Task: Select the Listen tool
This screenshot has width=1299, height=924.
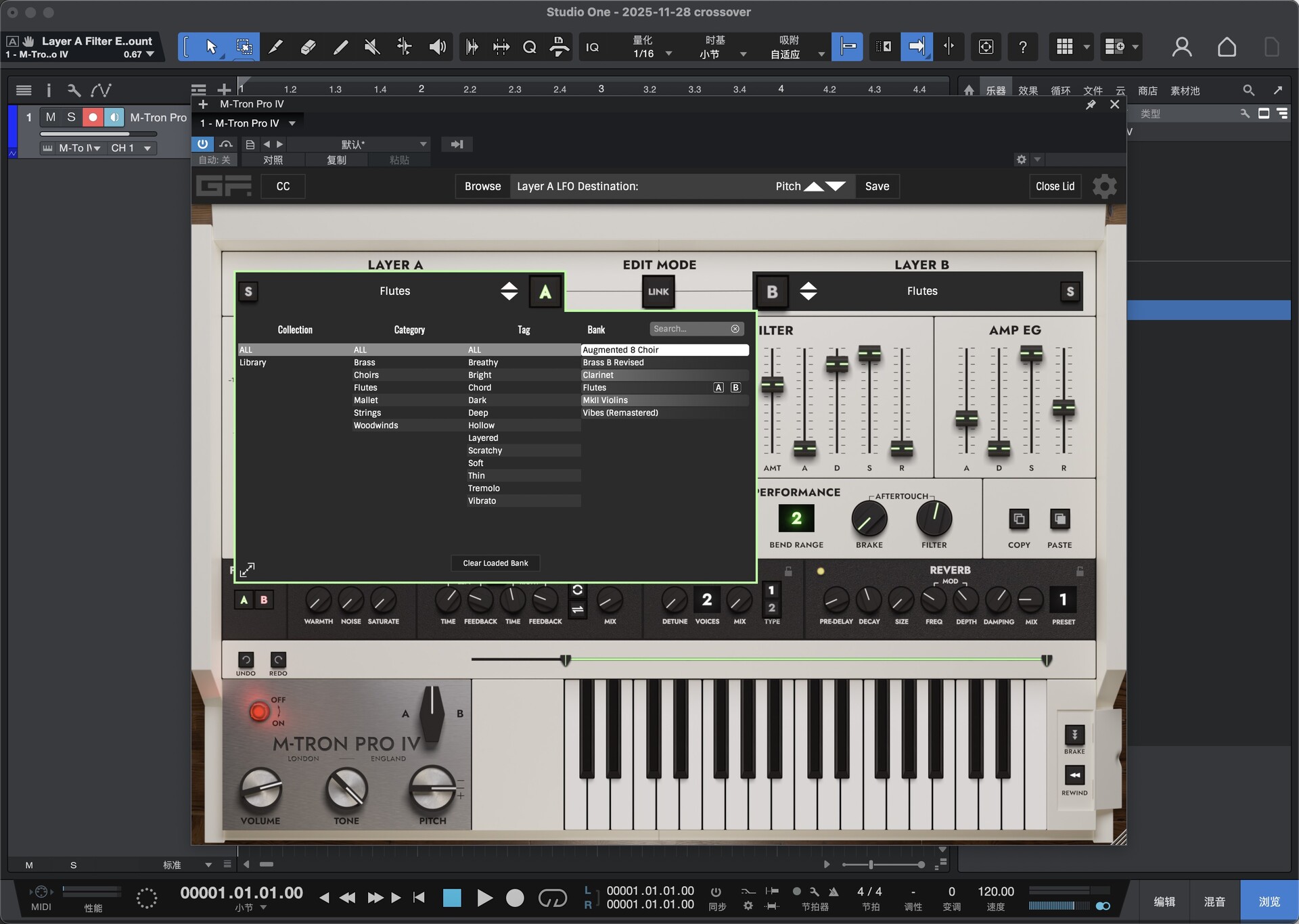Action: click(437, 47)
